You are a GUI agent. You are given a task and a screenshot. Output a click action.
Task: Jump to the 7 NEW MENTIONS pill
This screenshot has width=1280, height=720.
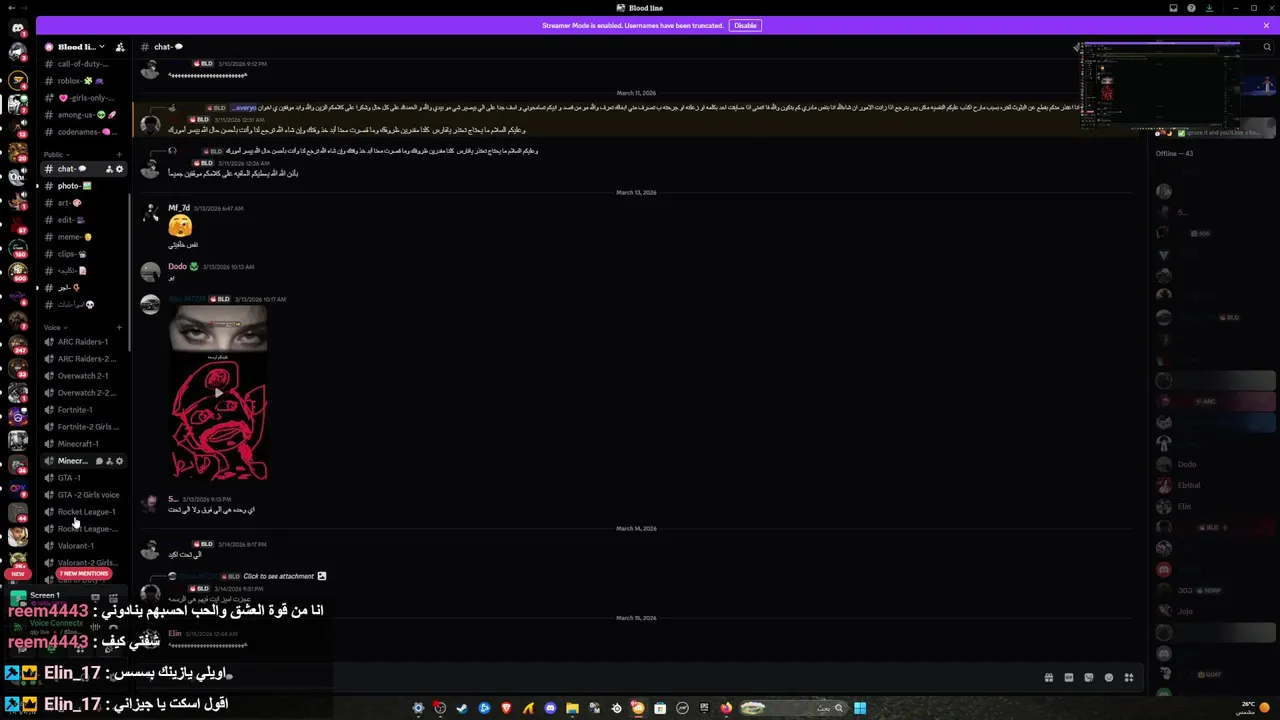click(83, 574)
